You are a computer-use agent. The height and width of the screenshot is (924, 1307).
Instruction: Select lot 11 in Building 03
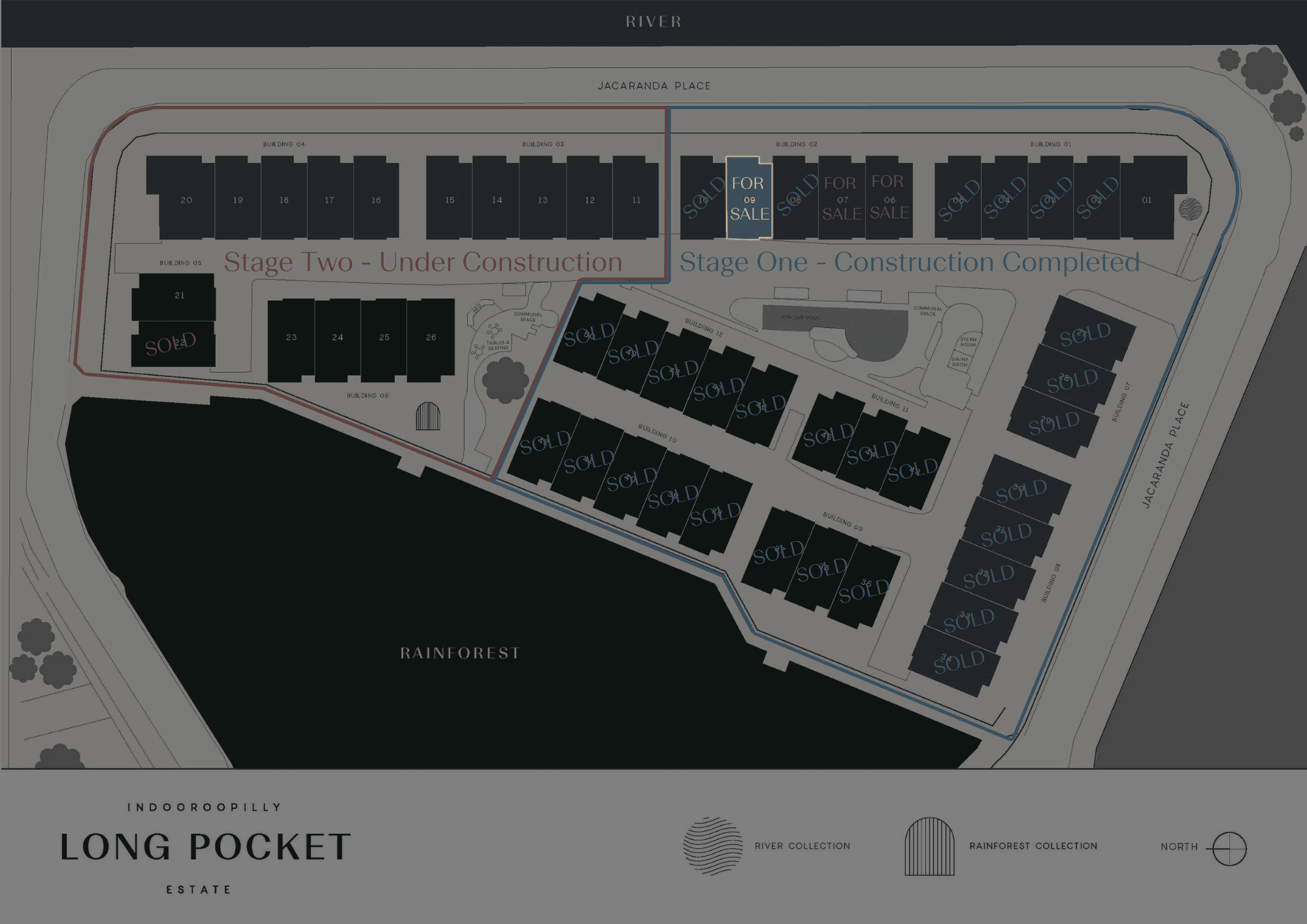click(636, 198)
